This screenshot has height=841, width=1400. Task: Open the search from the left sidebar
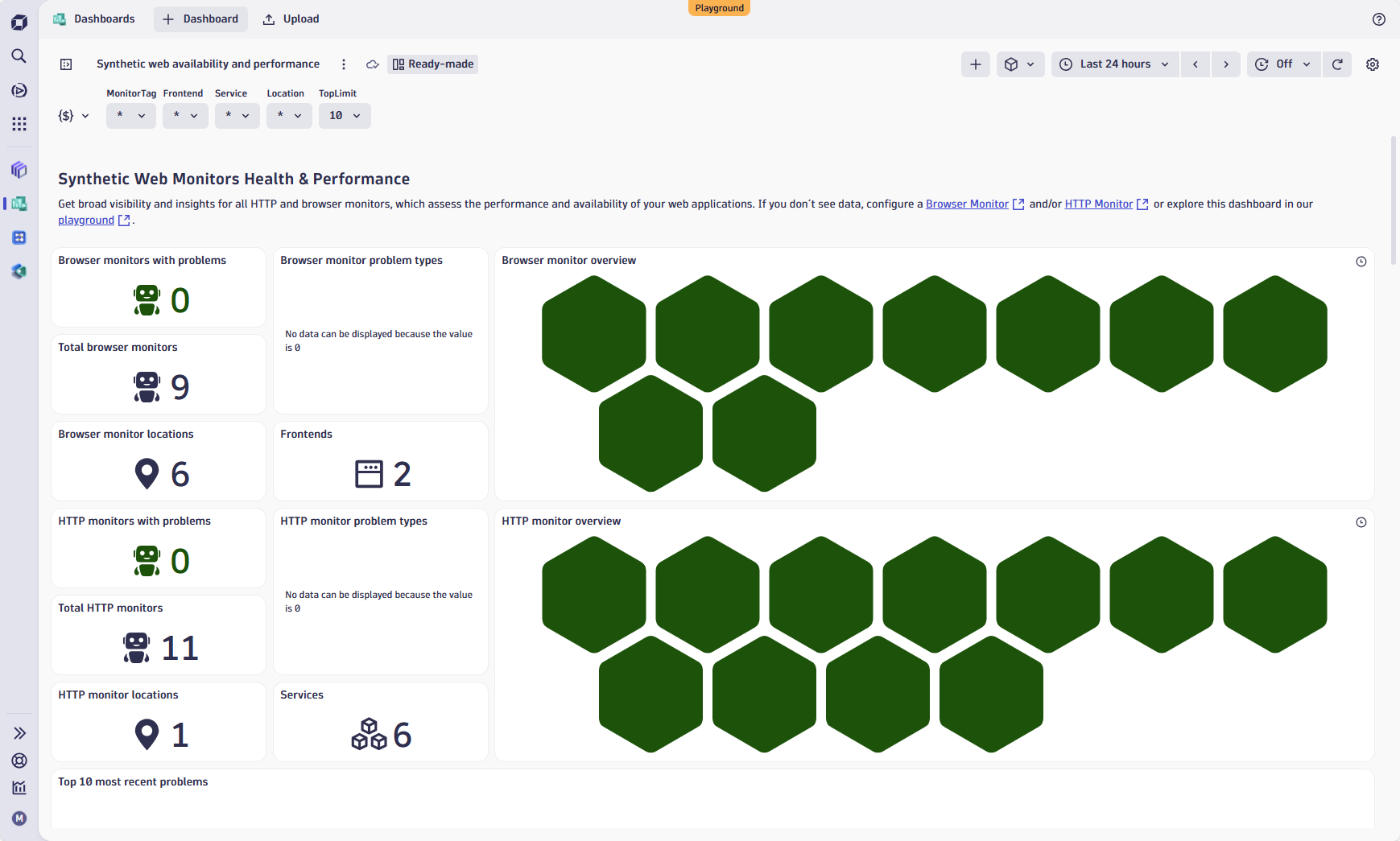(x=19, y=56)
